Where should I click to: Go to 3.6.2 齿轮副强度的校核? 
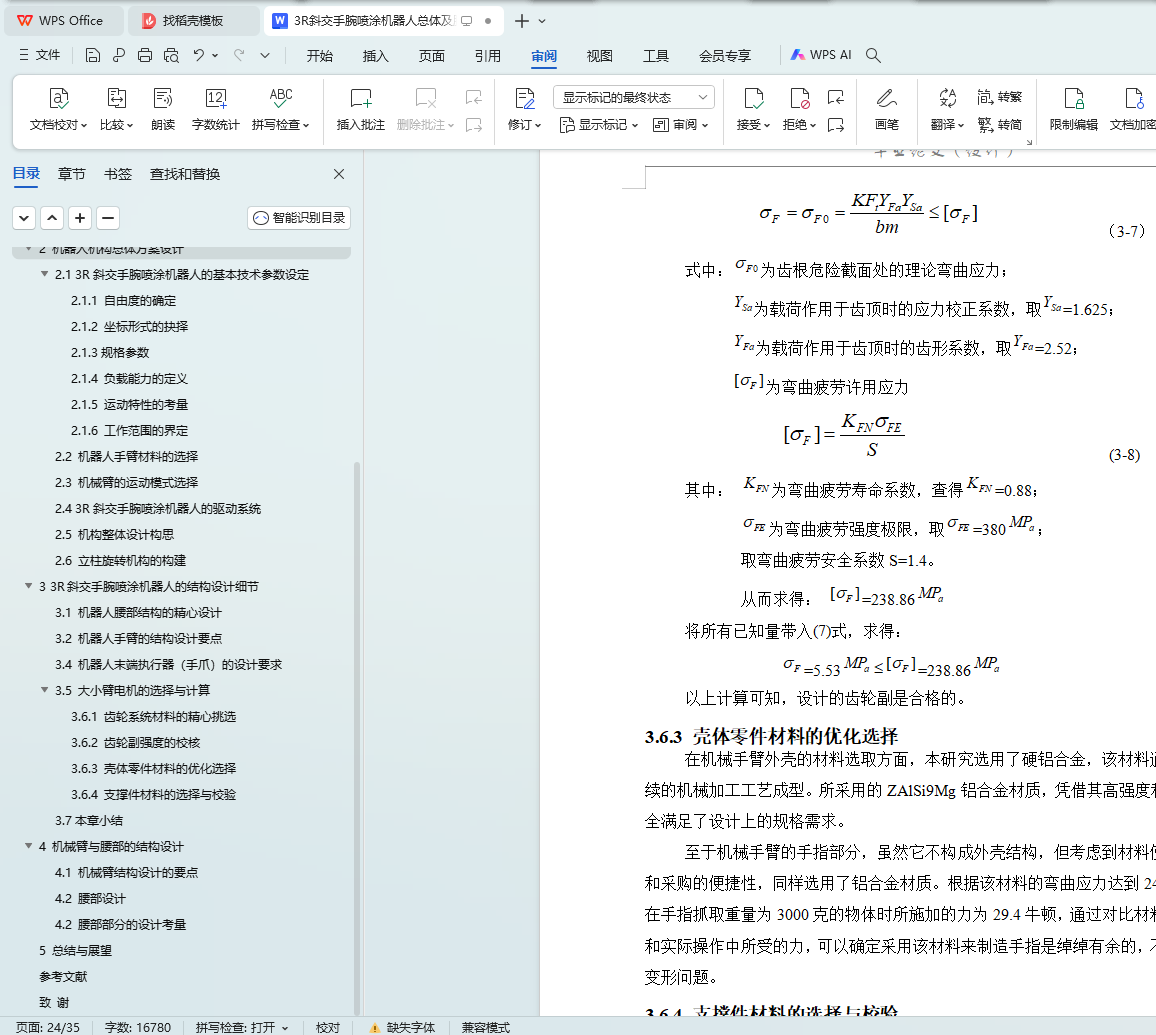click(x=136, y=742)
